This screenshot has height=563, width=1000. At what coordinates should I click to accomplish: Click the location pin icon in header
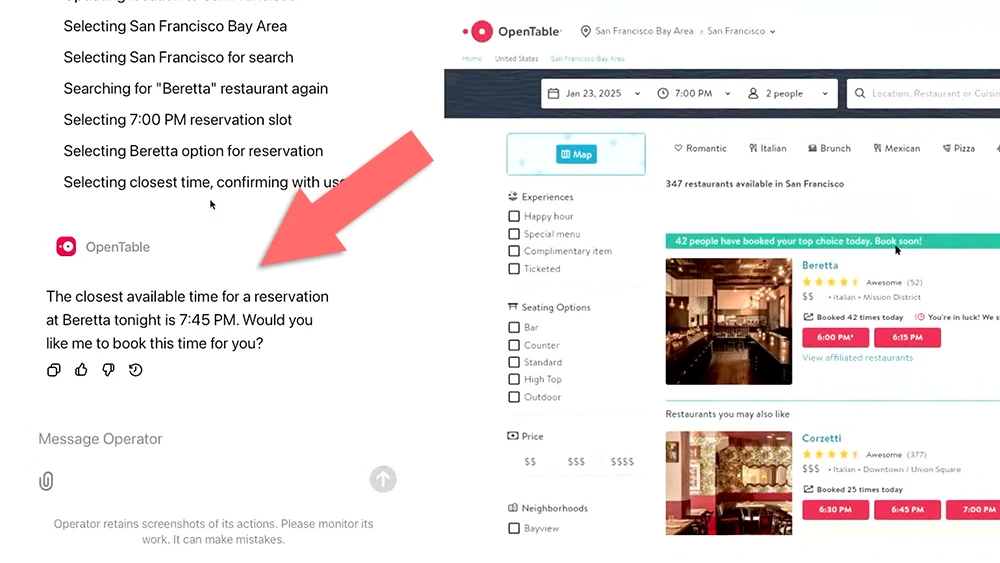(x=585, y=31)
